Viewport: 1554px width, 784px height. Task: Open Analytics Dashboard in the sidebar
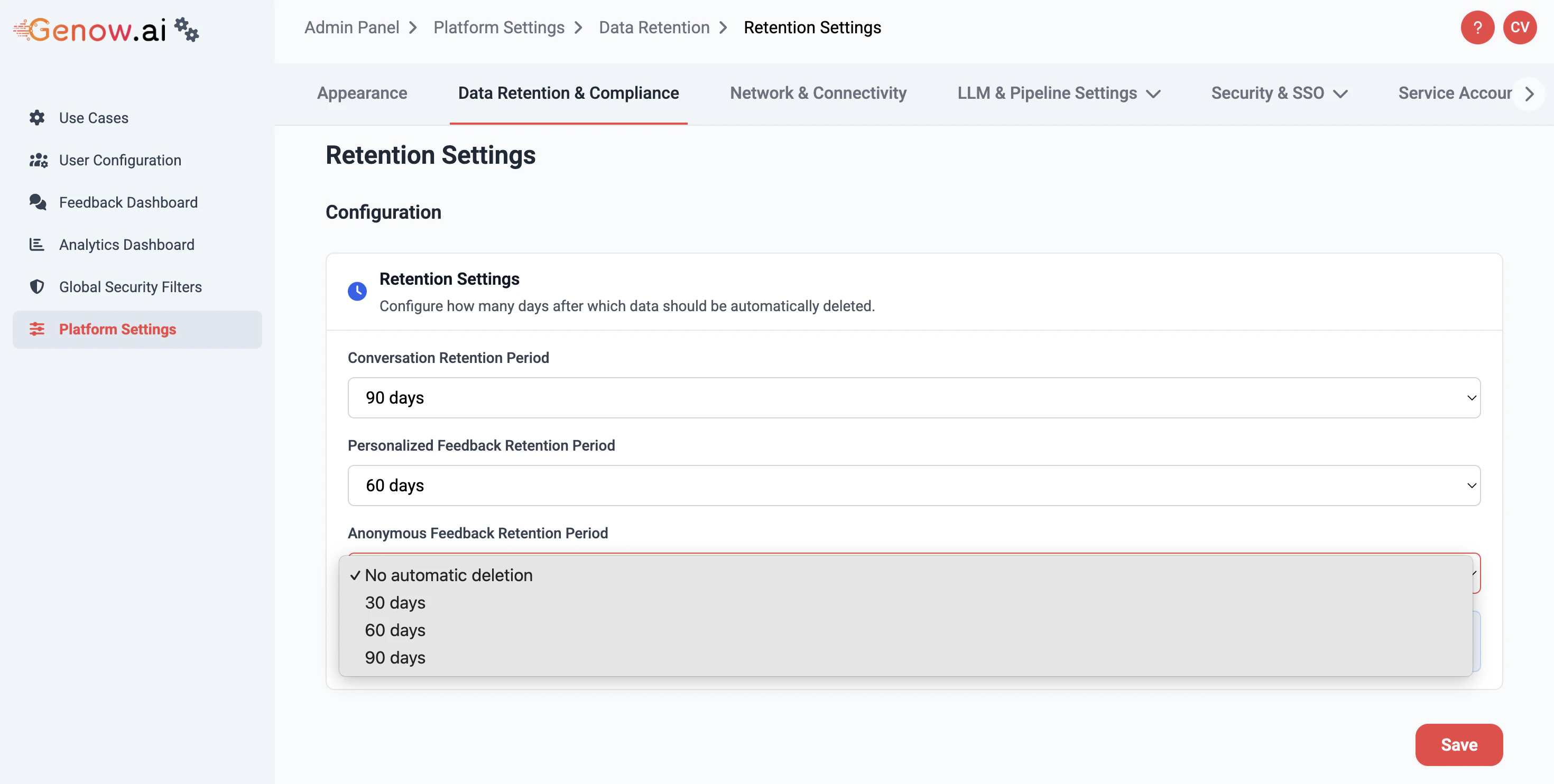tap(137, 245)
